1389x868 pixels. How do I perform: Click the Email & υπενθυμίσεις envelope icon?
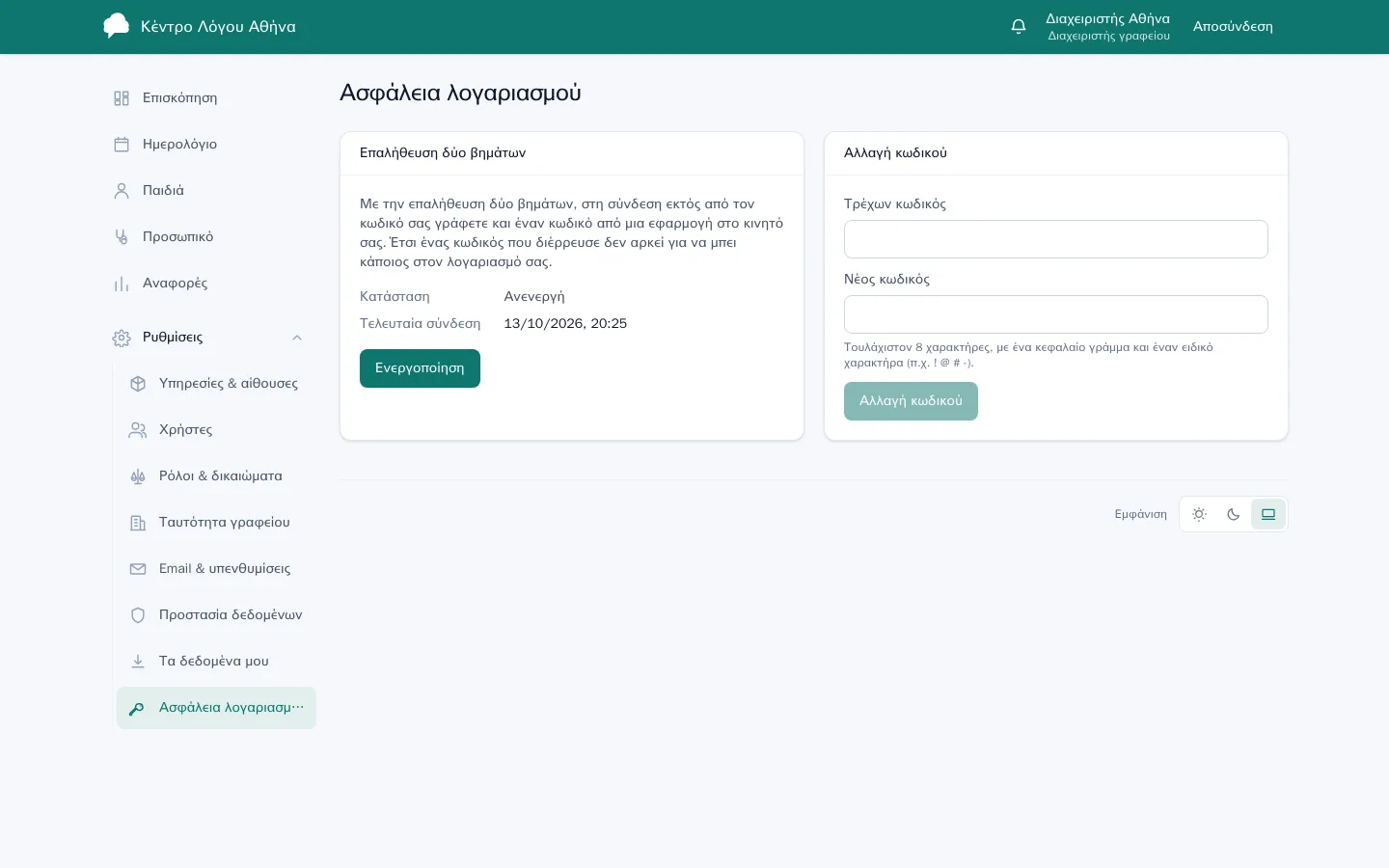pos(138,569)
